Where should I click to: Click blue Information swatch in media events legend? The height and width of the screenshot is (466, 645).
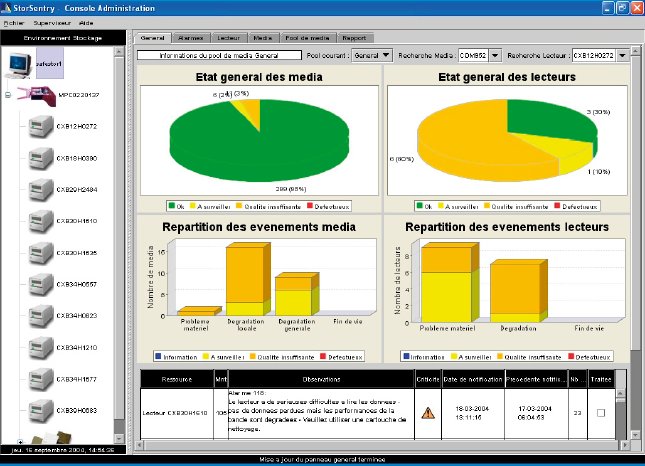pyautogui.click(x=158, y=356)
